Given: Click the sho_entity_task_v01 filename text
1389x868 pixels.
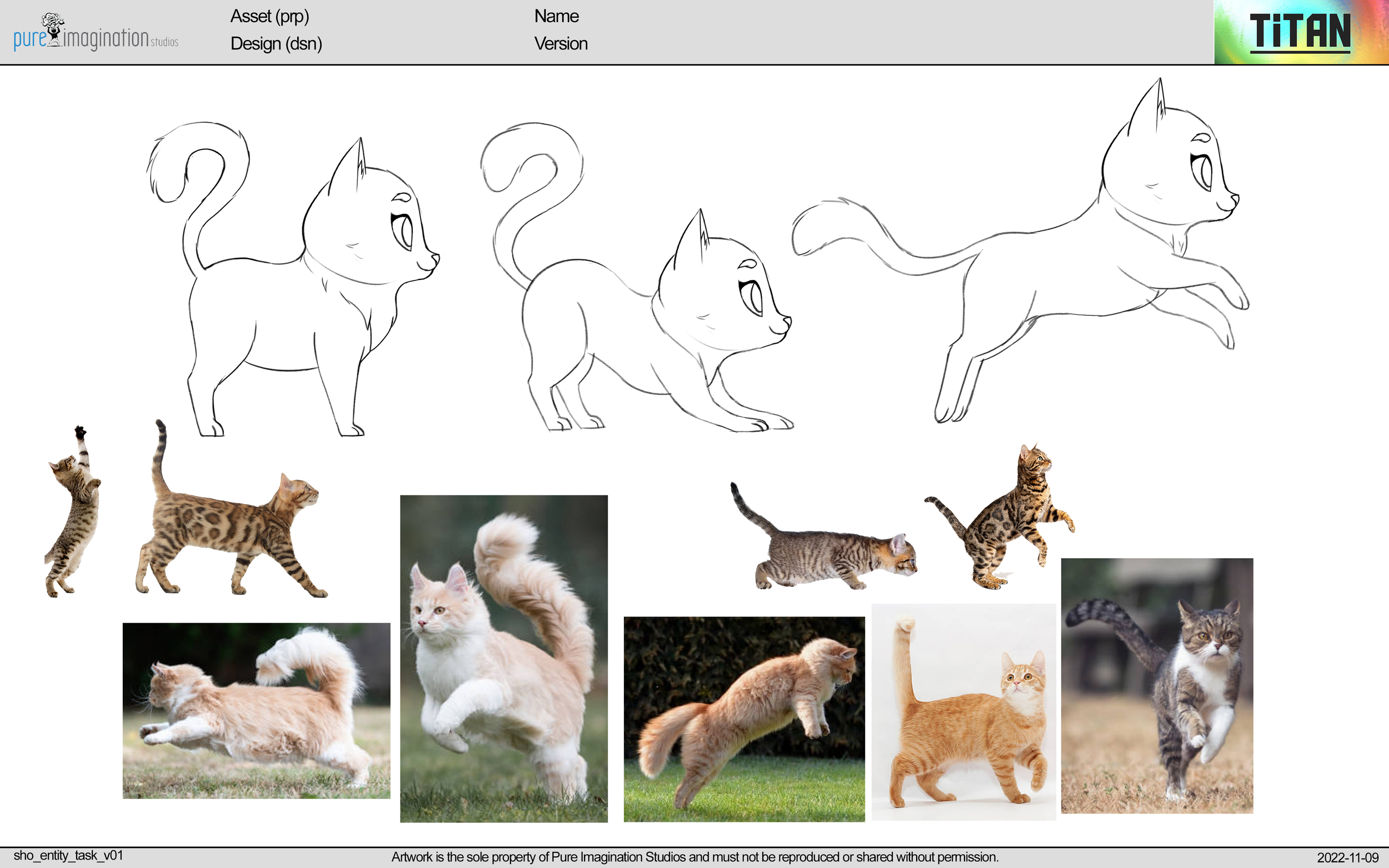Looking at the screenshot, I should point(68,855).
